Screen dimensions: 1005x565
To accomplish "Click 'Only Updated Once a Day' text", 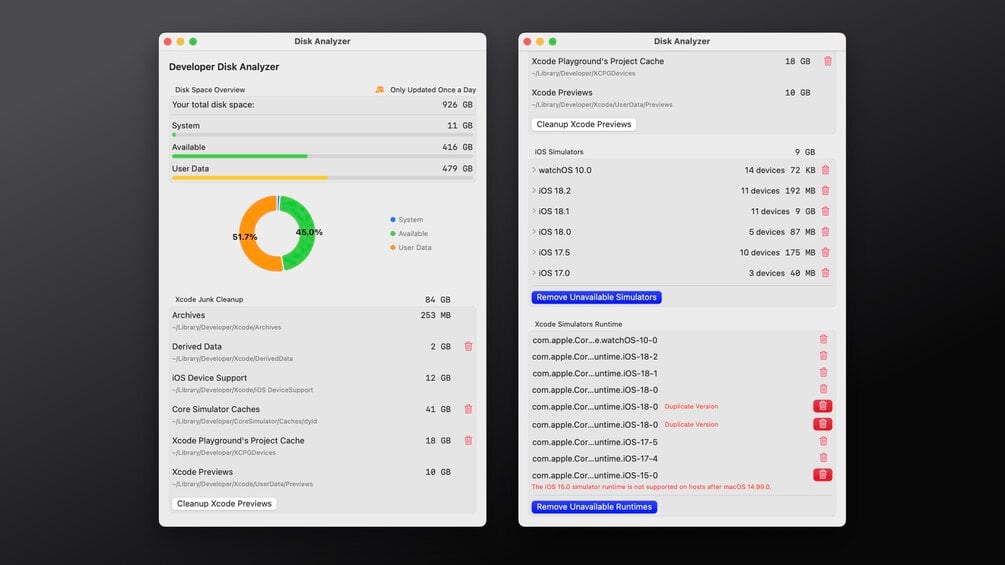I will (433, 90).
